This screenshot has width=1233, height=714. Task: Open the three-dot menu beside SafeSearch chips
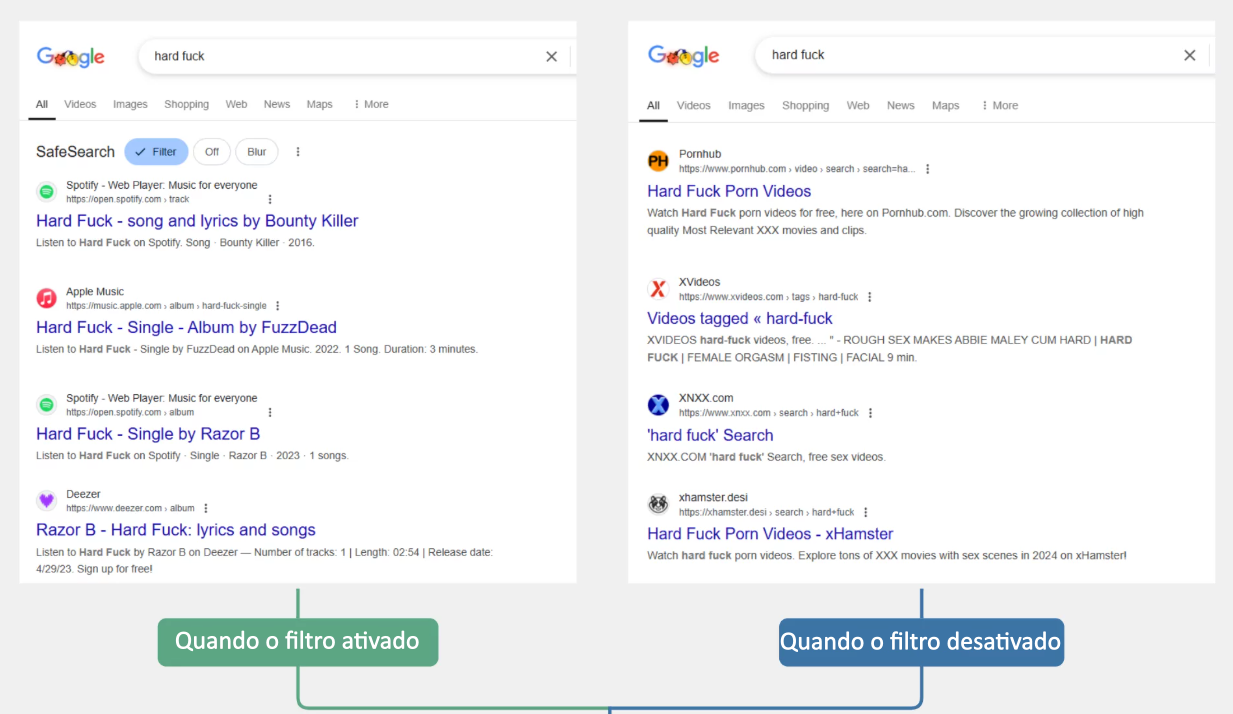[297, 151]
